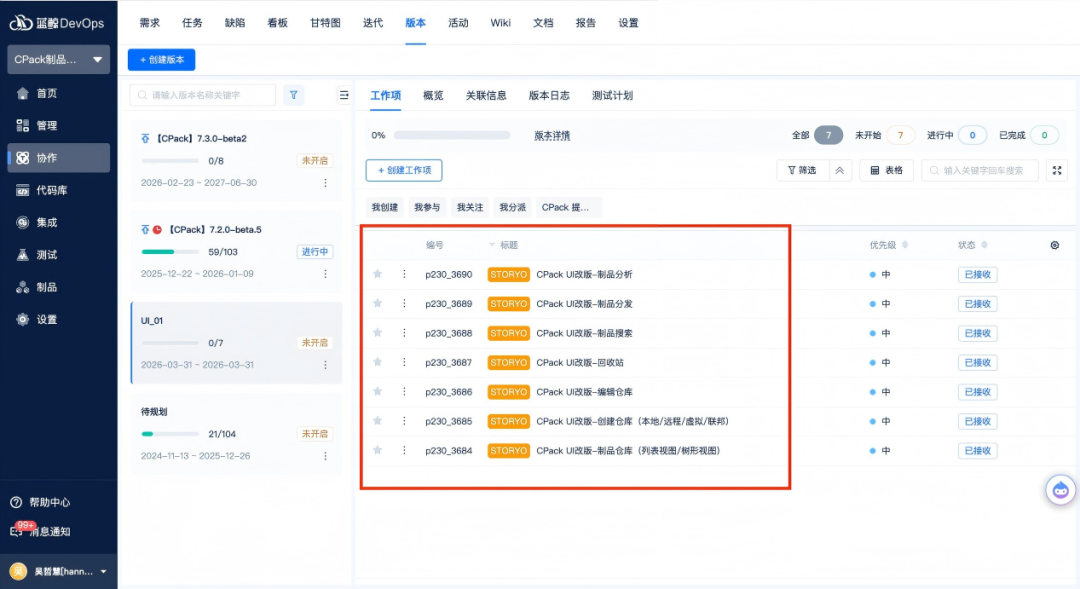Star work item p230_3687

coord(377,362)
